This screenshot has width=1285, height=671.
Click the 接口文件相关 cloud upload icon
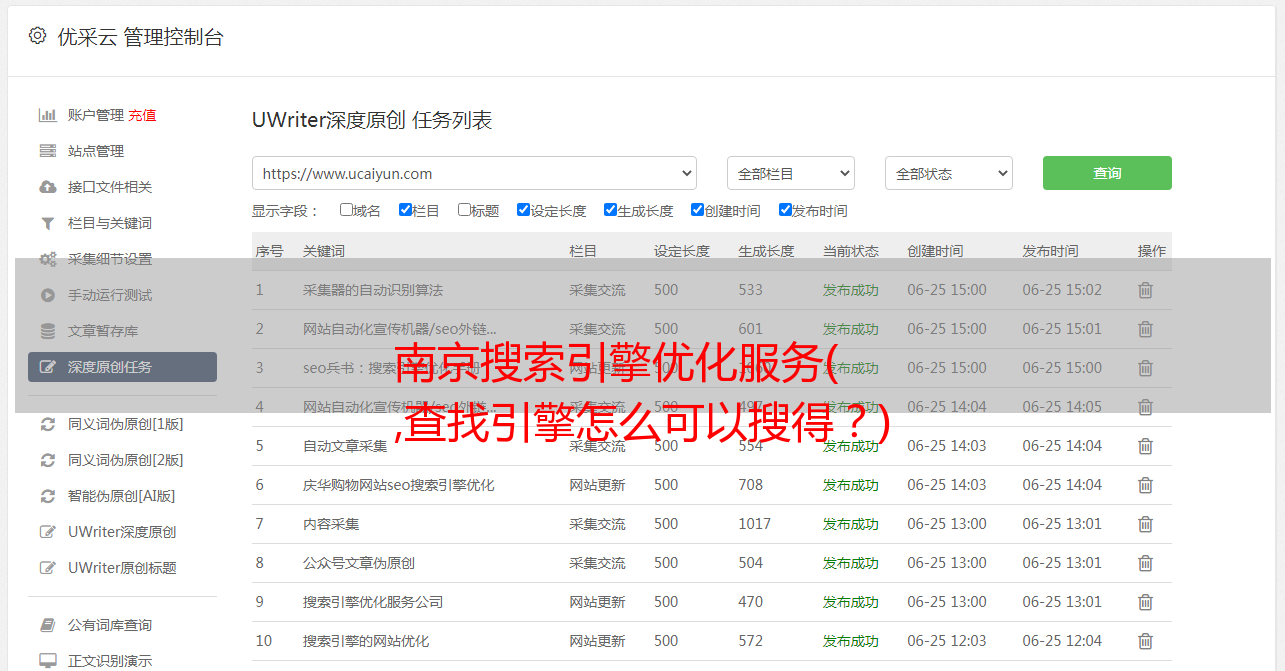click(x=47, y=187)
